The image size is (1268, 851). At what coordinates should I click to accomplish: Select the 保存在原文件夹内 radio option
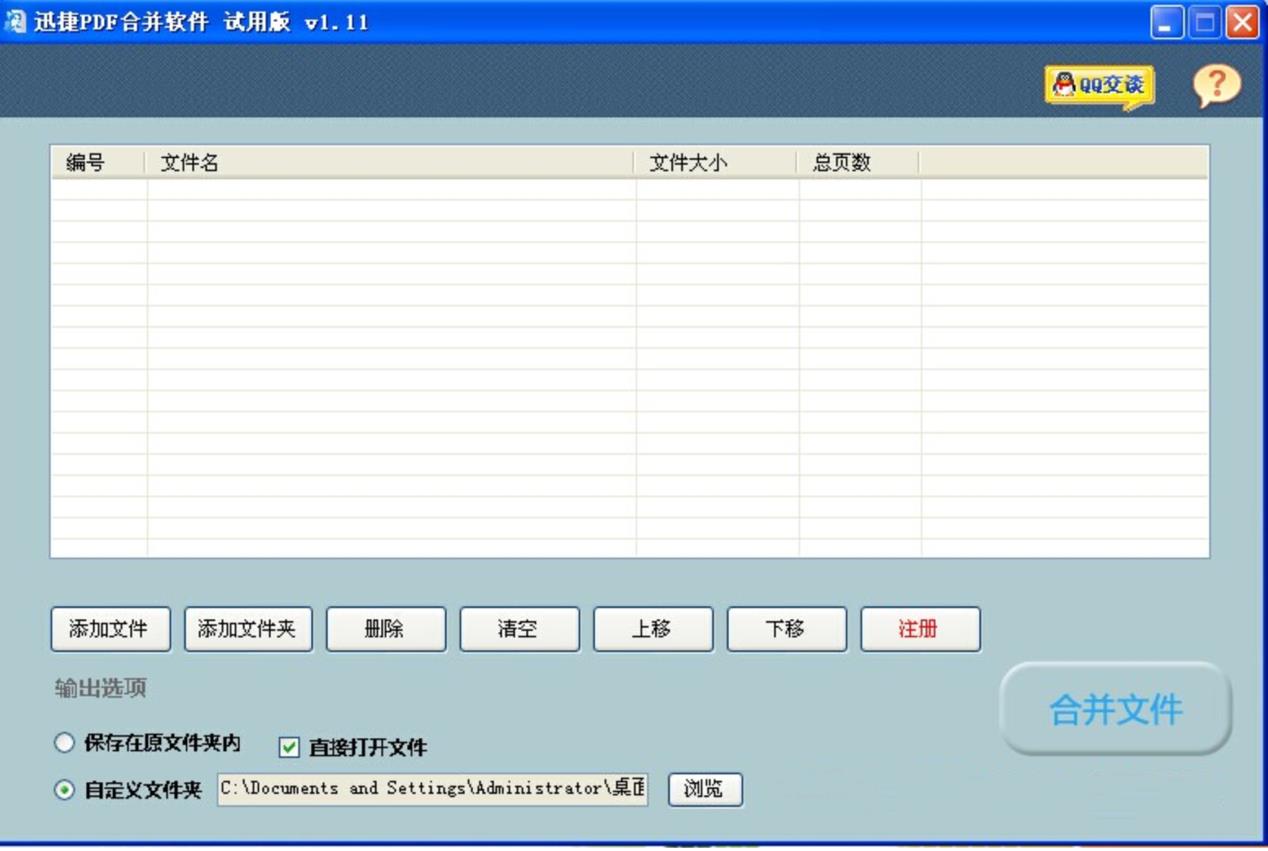65,743
